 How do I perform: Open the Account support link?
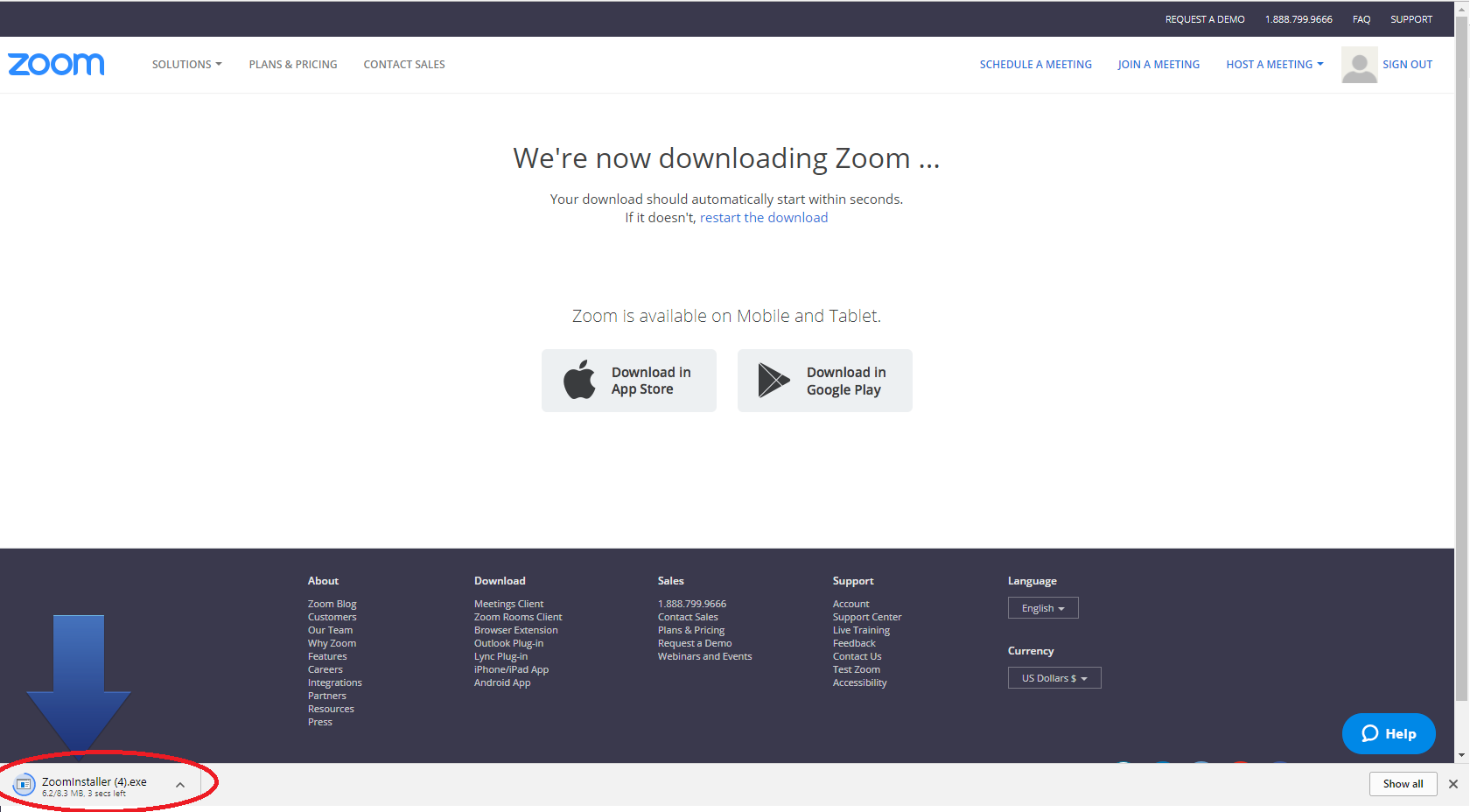851,604
